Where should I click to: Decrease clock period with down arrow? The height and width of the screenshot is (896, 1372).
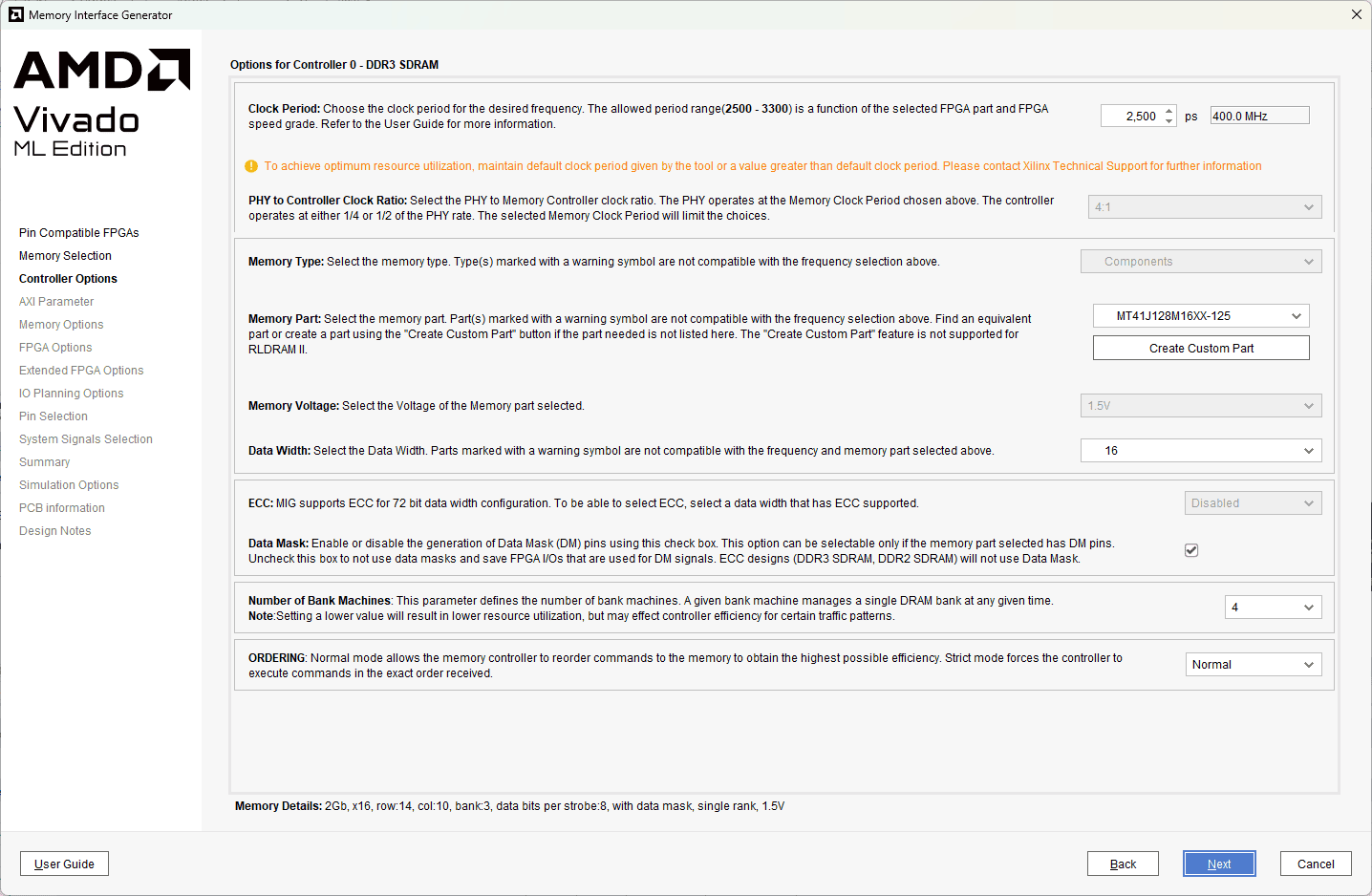tap(1169, 121)
